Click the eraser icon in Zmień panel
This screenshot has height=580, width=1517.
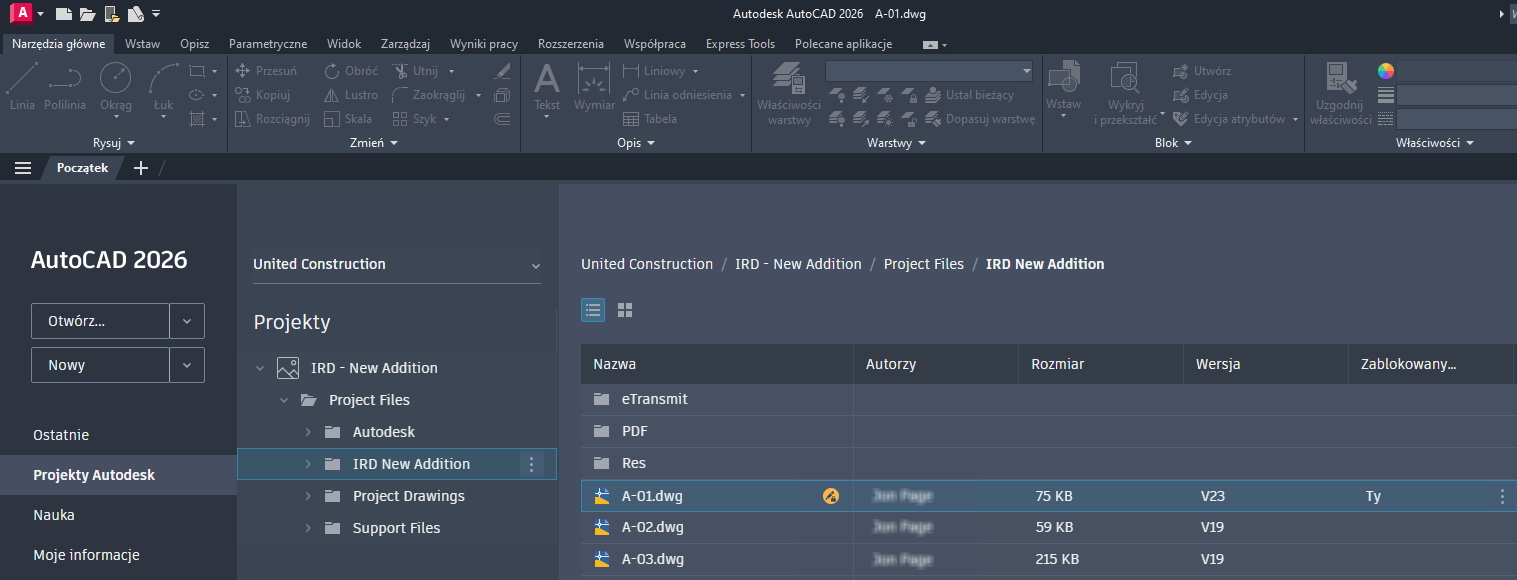pyautogui.click(x=502, y=71)
